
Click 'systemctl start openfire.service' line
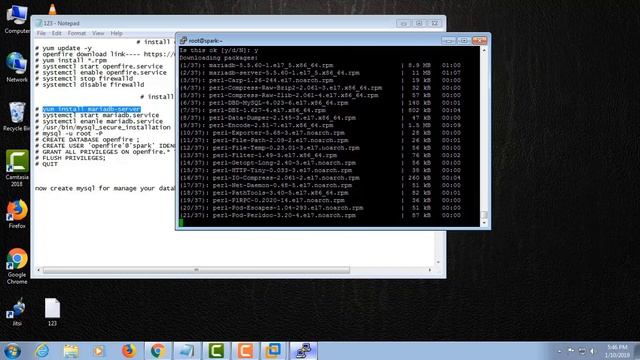coord(99,67)
